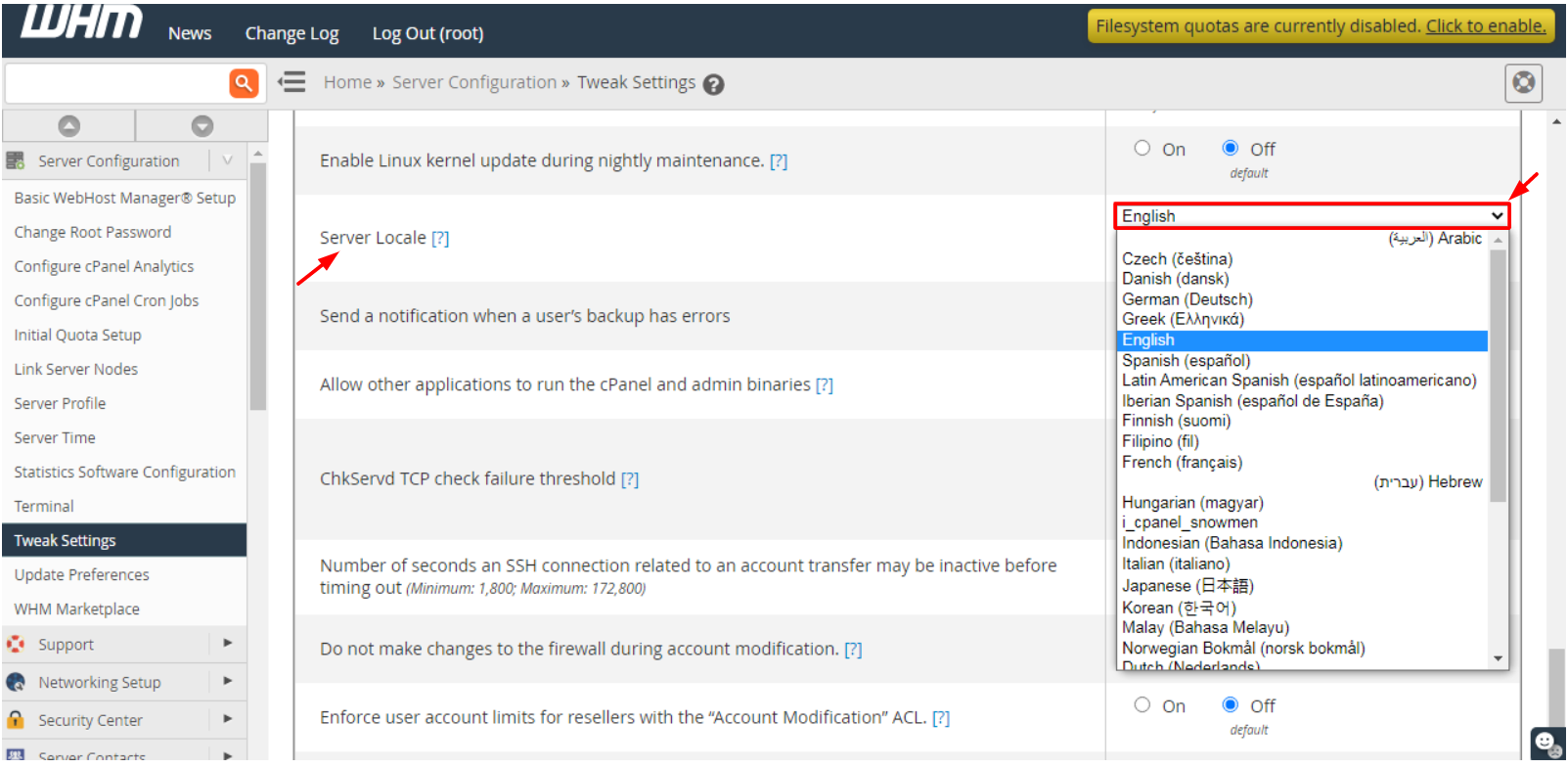Open Tweak Settings help question icon

714,84
